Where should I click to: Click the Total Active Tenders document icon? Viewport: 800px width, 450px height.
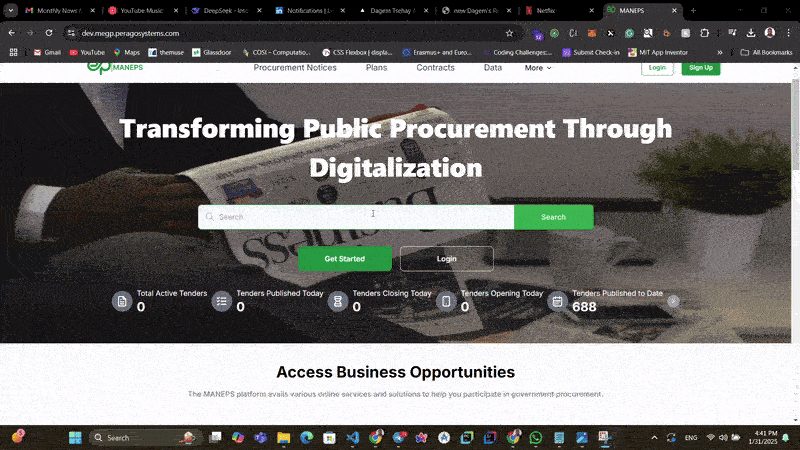(122, 301)
